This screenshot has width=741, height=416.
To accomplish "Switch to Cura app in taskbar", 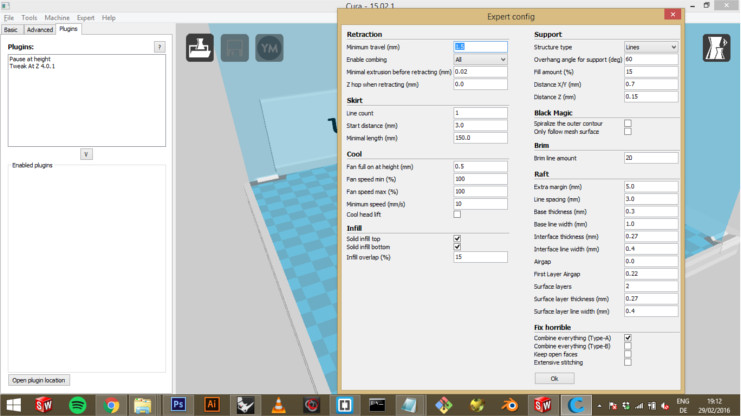I will coord(576,405).
